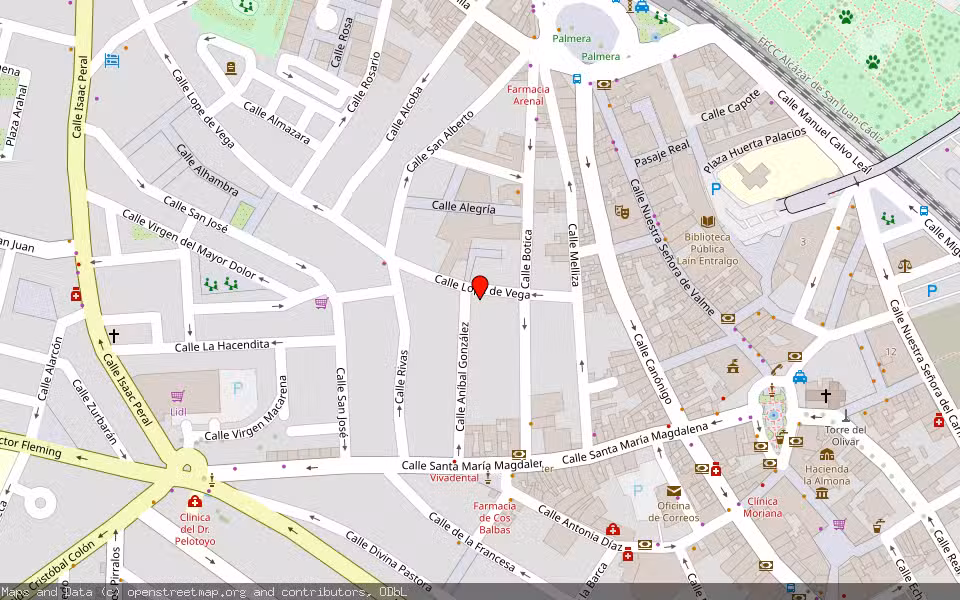Screen dimensions: 960x600
Task: Click the black cross icon above Calle La Hacendita
Action: coord(114,336)
